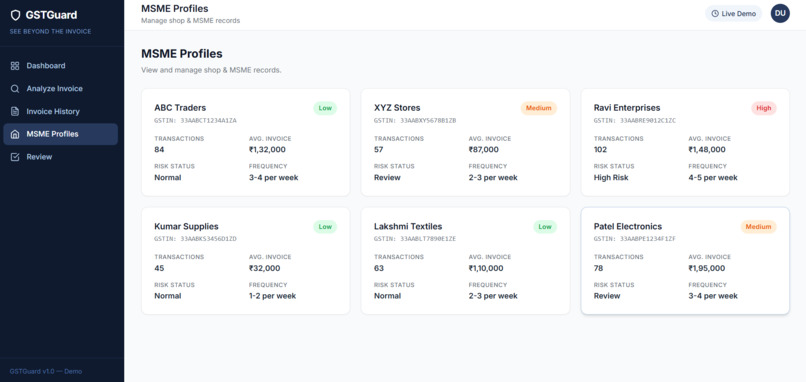Click Review risk status on XYZ Stores
The width and height of the screenshot is (806, 382).
388,177
